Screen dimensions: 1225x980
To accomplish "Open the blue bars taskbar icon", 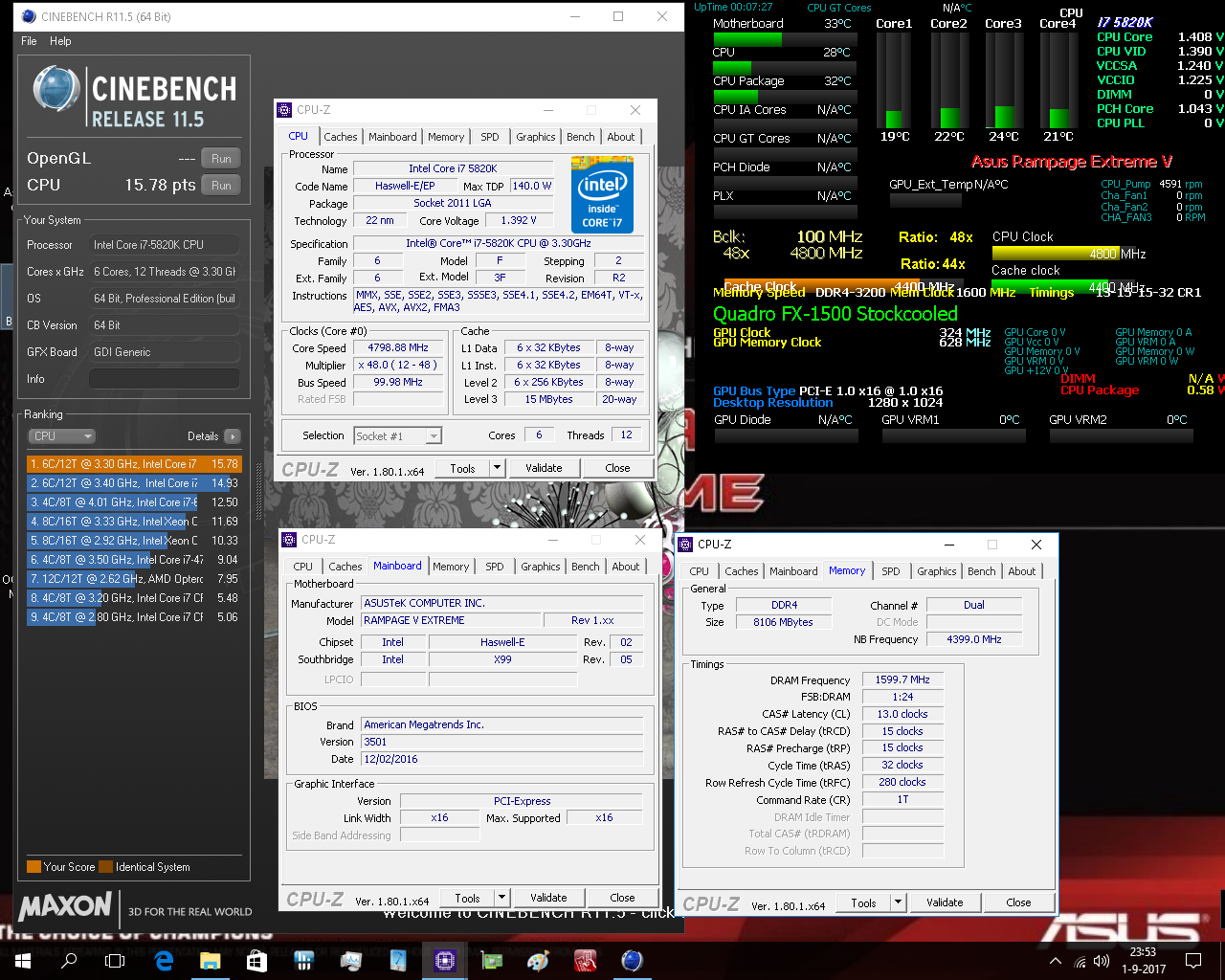I will [x=303, y=960].
